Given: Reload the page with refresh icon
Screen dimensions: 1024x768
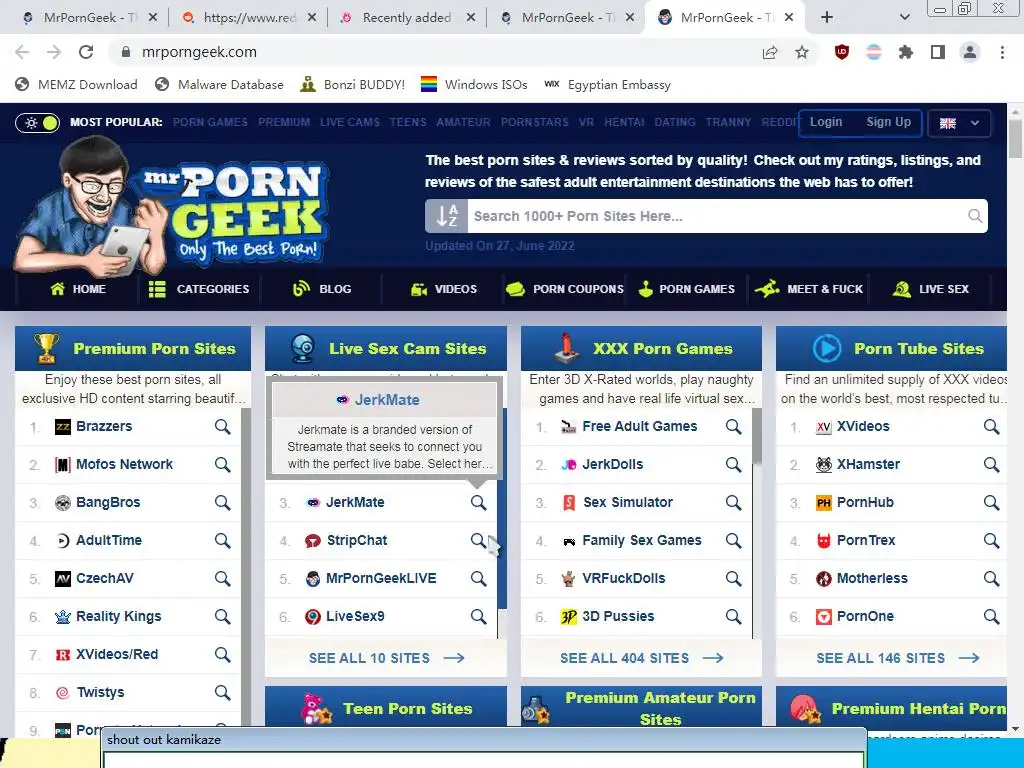Looking at the screenshot, I should tap(86, 52).
